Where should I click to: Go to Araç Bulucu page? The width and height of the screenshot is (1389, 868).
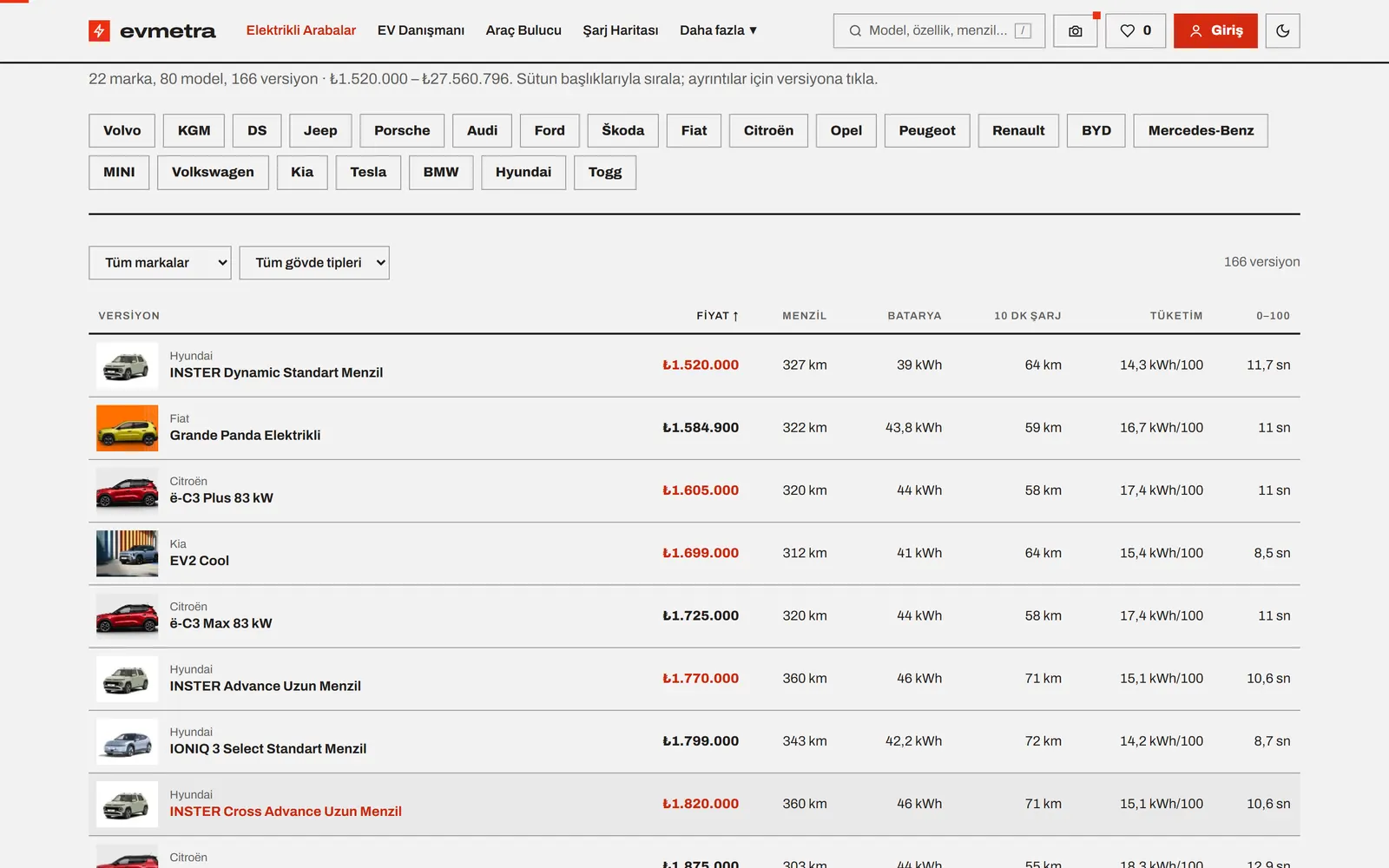tap(523, 30)
